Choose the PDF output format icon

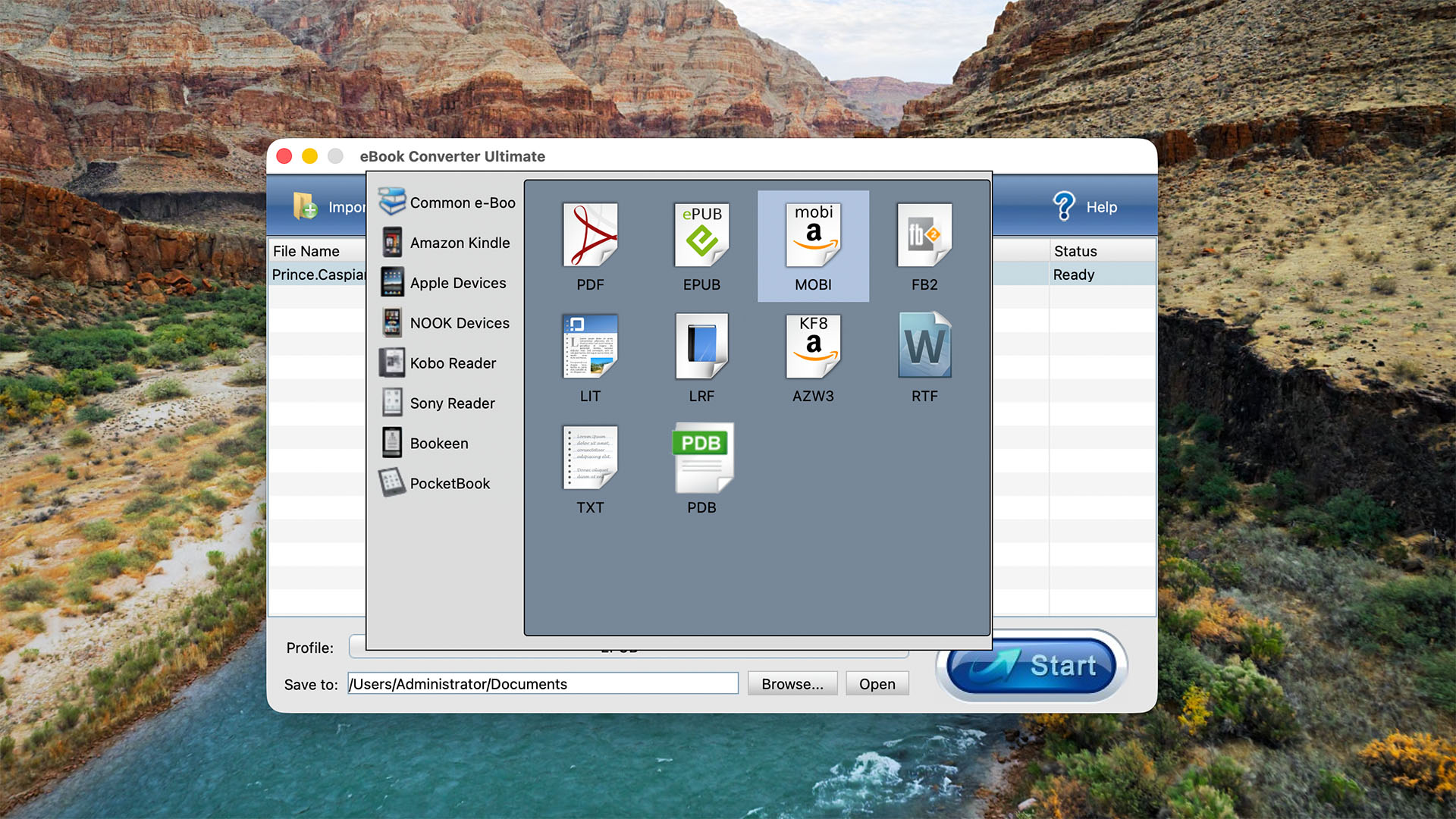tap(590, 235)
